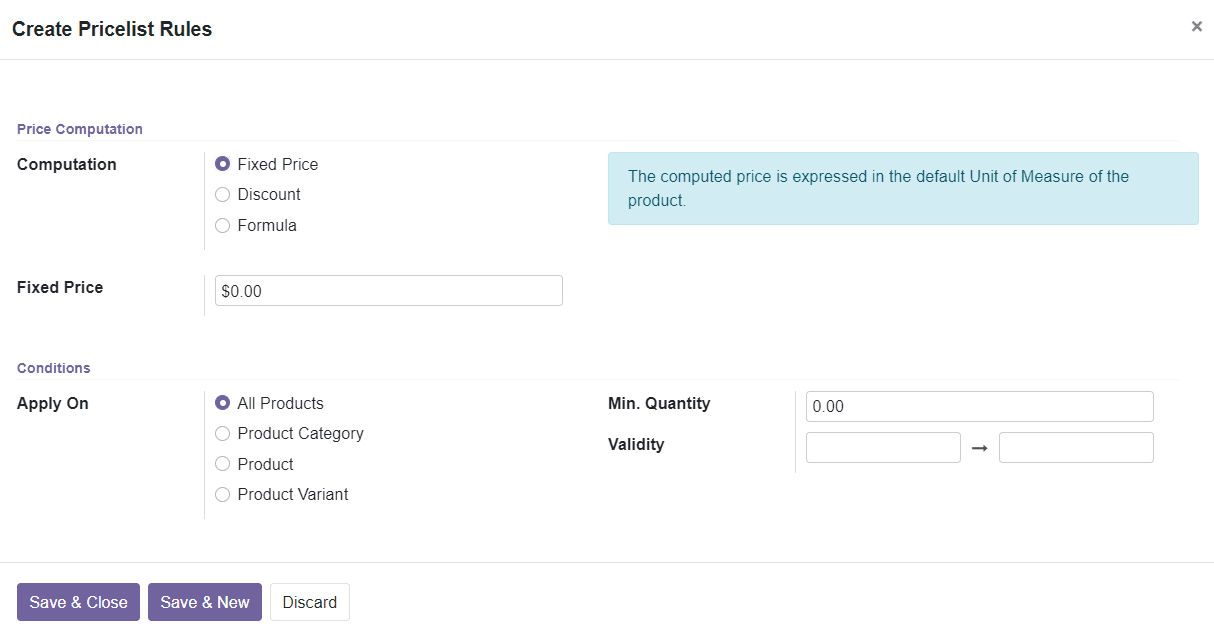Apply rule on Product Category
This screenshot has width=1214, height=635.
pyautogui.click(x=222, y=433)
